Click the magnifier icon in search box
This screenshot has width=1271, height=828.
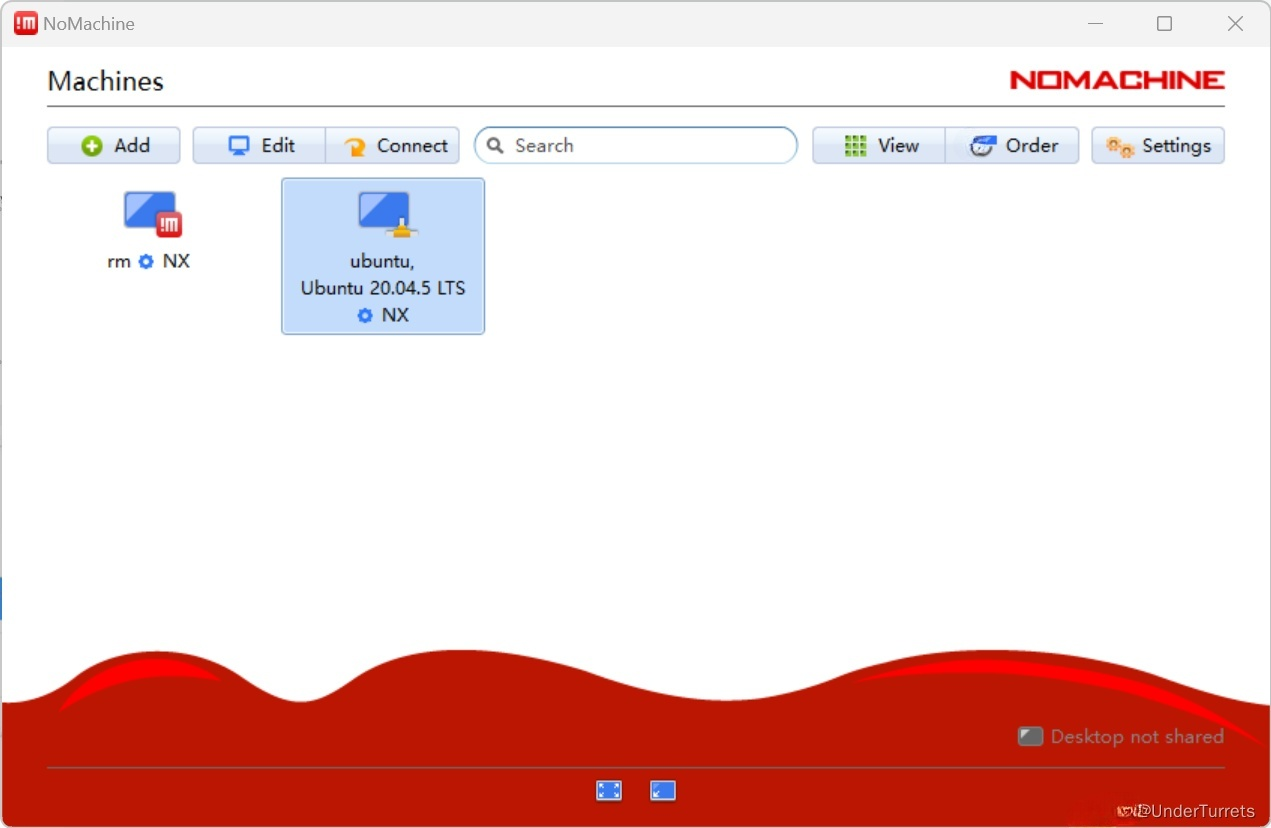click(495, 146)
